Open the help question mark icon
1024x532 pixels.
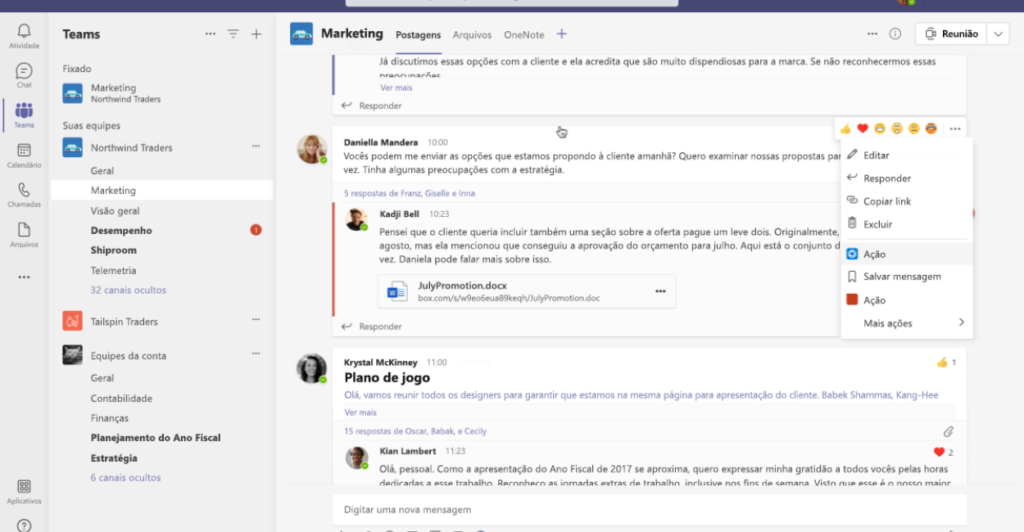(x=24, y=525)
